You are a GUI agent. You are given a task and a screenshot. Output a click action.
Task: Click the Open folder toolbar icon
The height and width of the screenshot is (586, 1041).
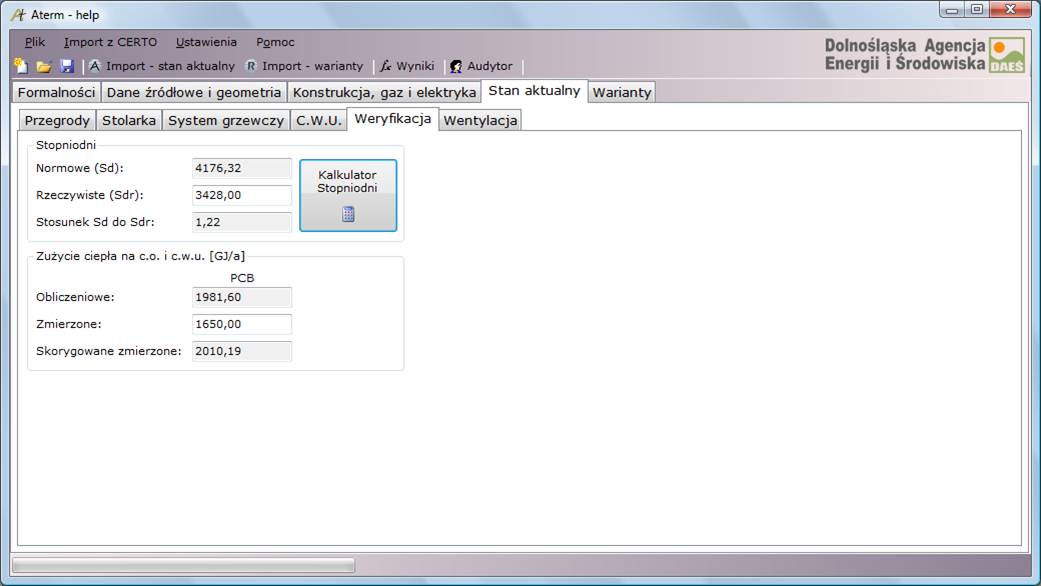44,66
